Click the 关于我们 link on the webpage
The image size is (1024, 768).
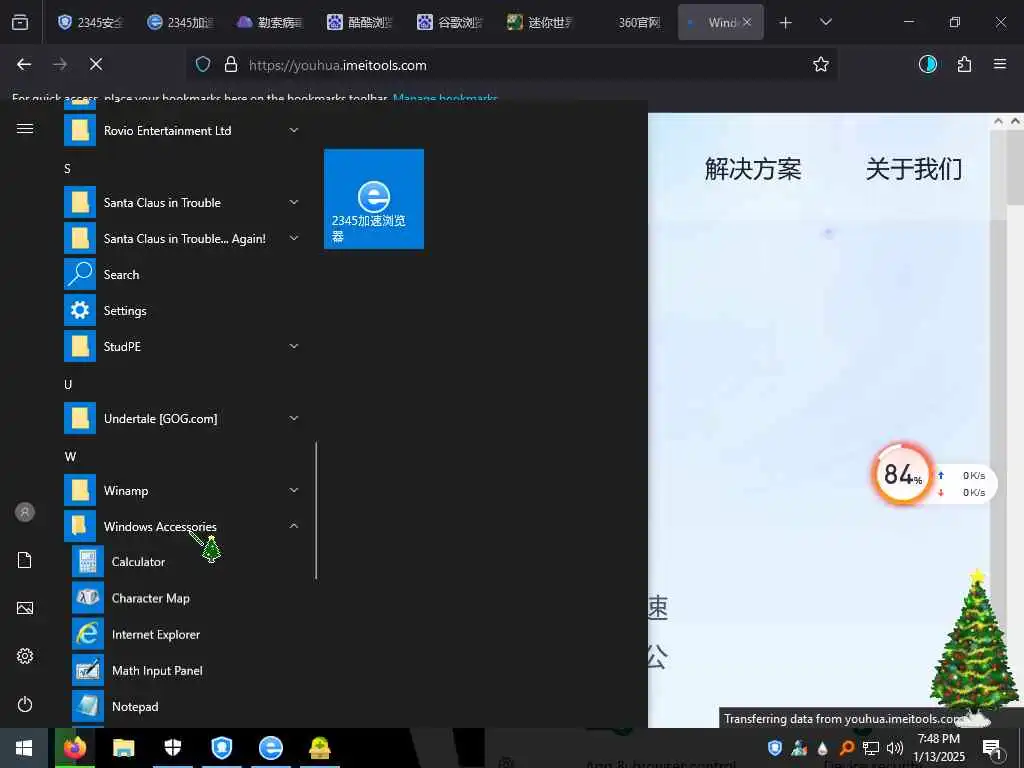[x=914, y=169]
